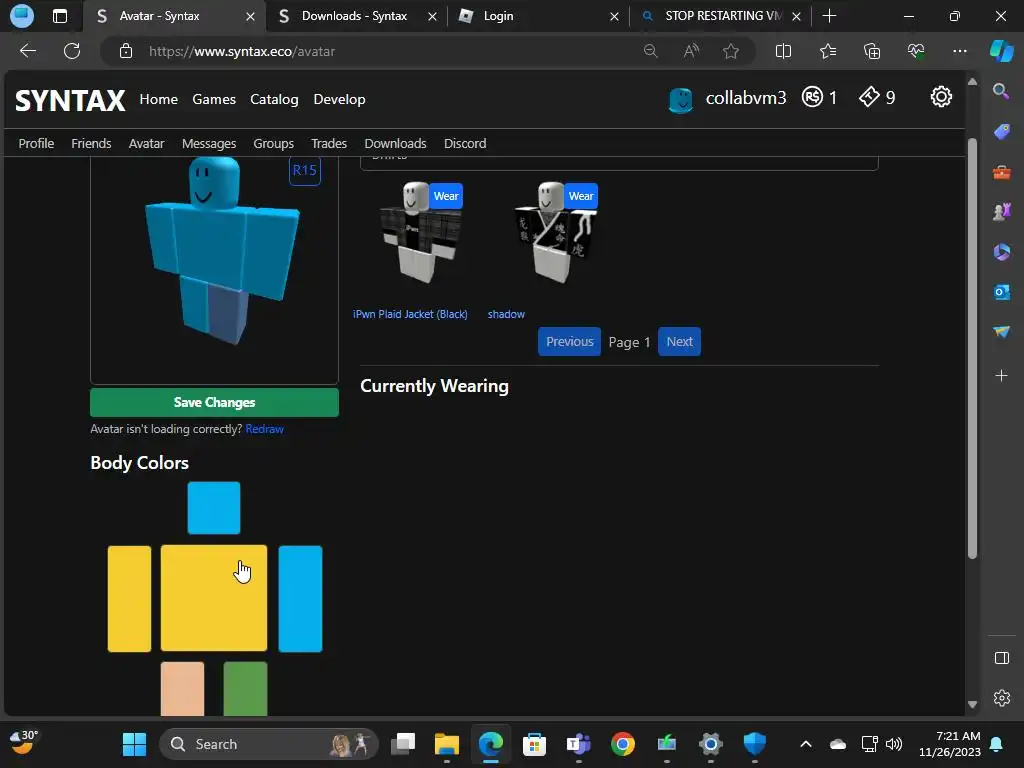Open Outlook in the sidebar

[x=1001, y=292]
